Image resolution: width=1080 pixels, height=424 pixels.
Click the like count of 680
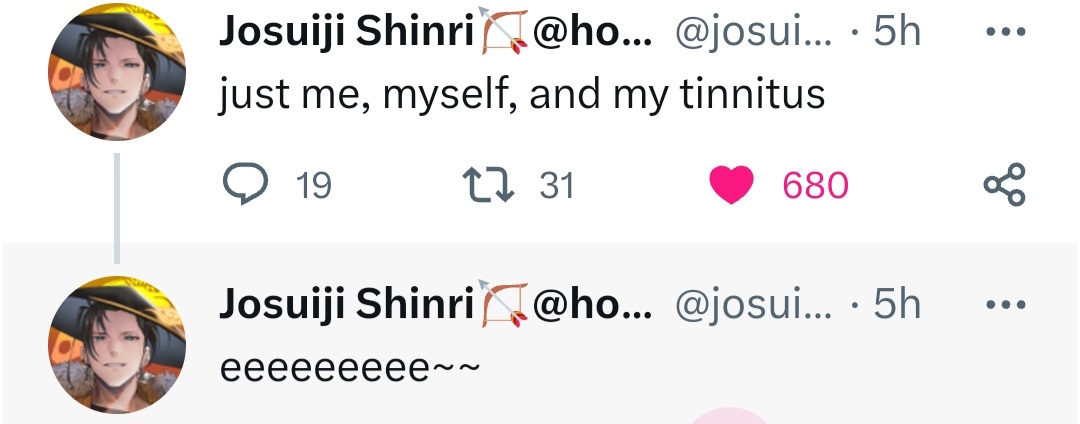pyautogui.click(x=815, y=185)
